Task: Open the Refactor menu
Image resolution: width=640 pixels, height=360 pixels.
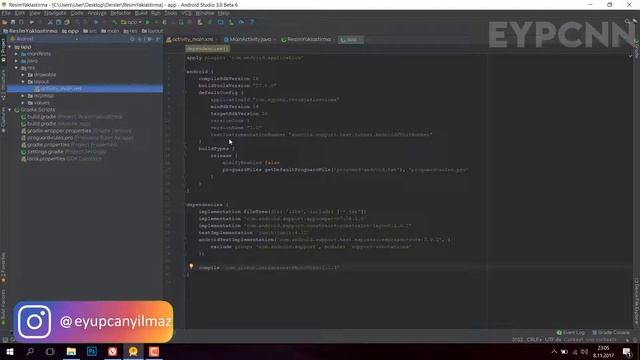Action: (120, 13)
